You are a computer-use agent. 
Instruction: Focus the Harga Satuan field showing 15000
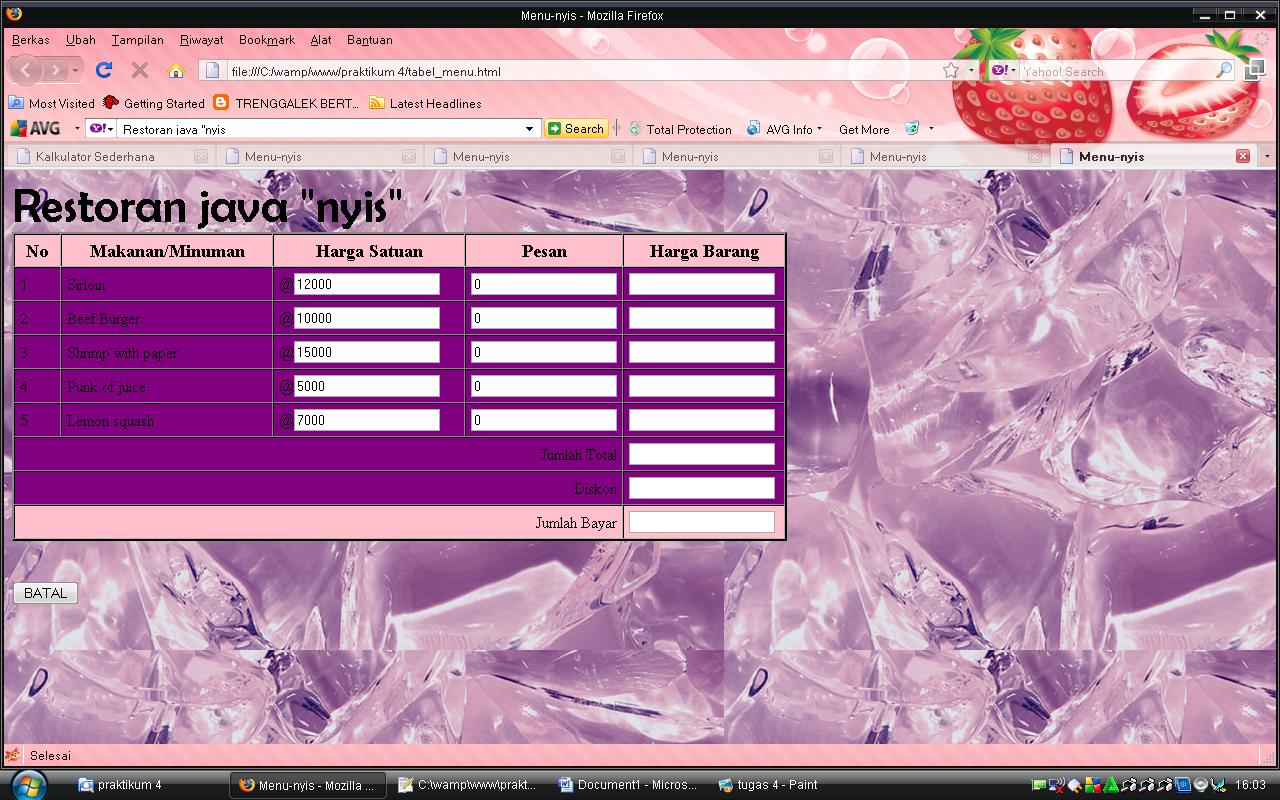367,352
